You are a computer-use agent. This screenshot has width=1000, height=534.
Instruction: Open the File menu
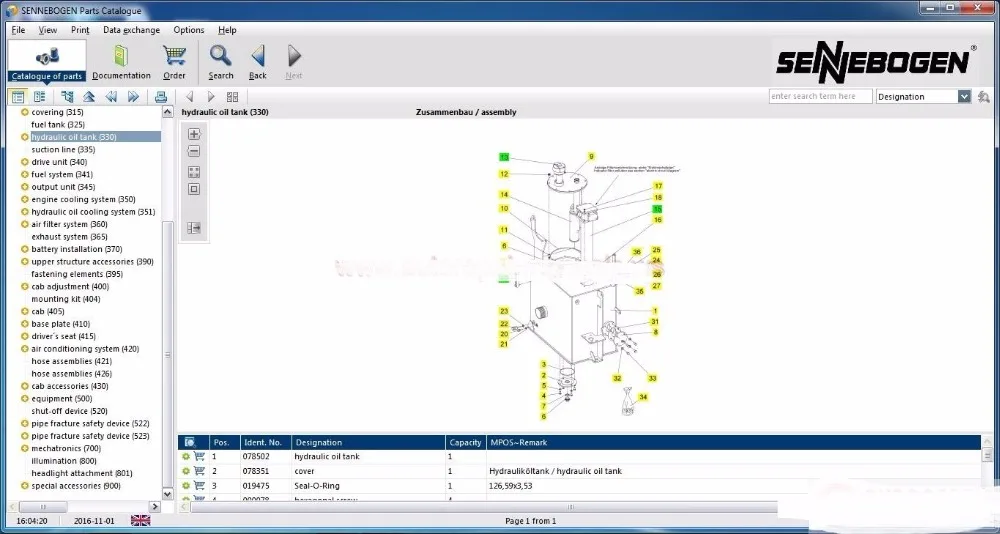pos(18,30)
